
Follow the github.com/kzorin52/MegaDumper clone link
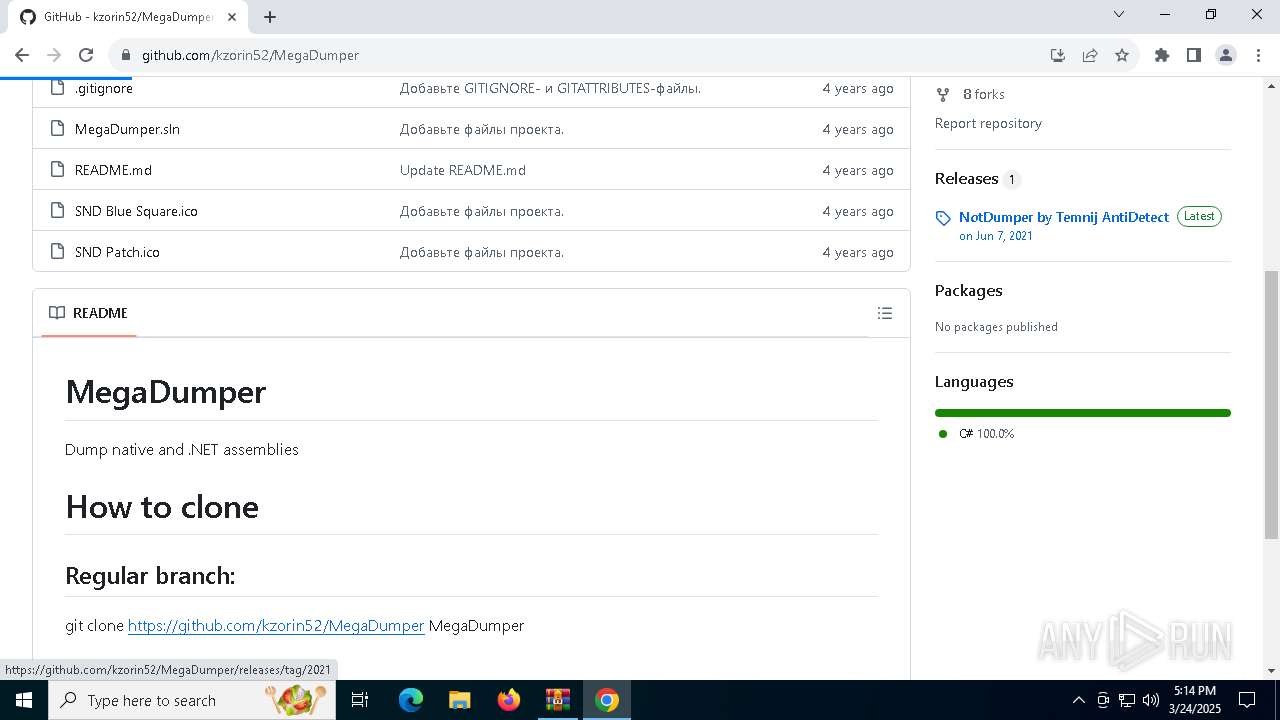pyautogui.click(x=276, y=625)
